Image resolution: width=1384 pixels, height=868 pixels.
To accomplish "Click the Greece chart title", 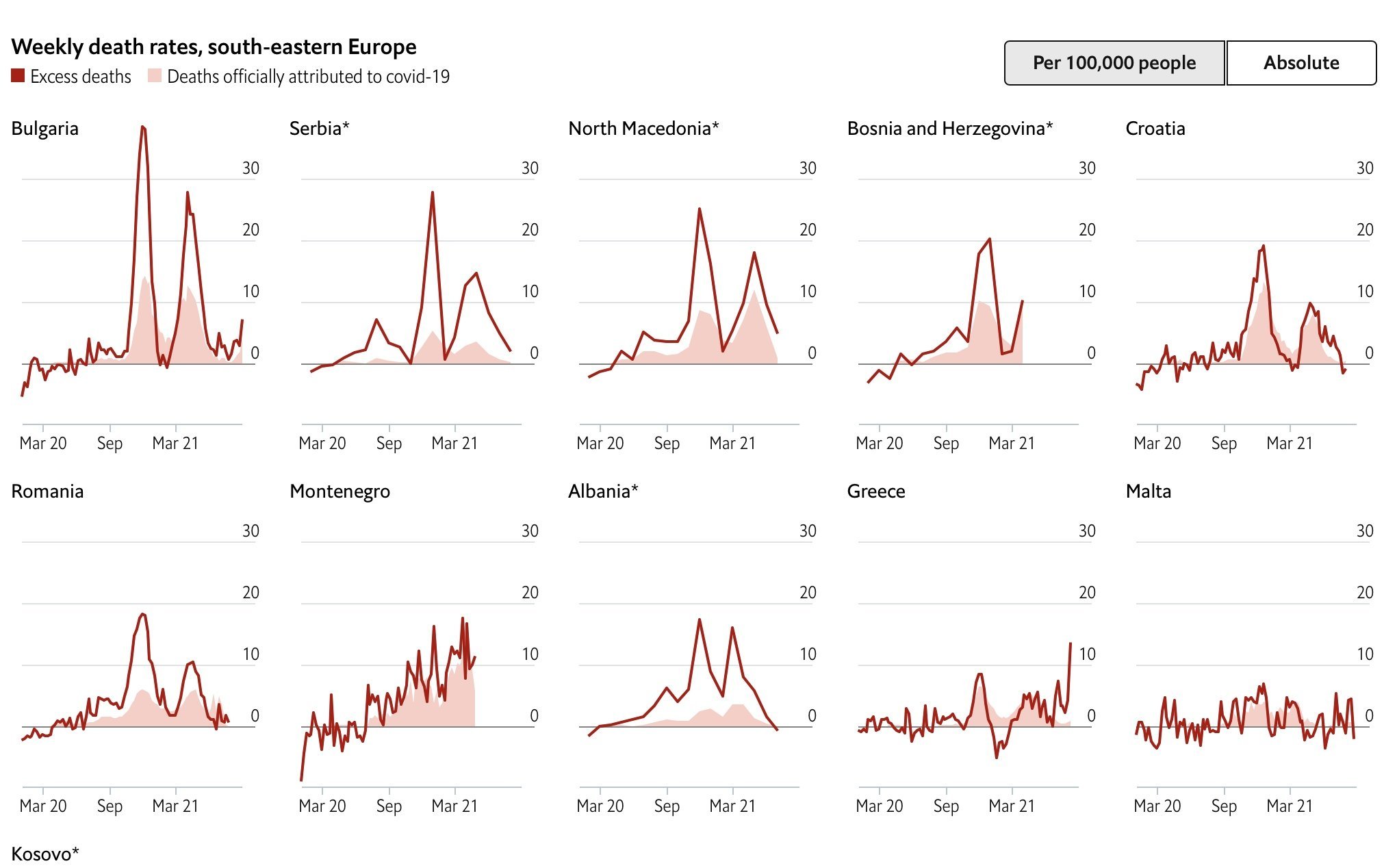I will click(x=875, y=492).
